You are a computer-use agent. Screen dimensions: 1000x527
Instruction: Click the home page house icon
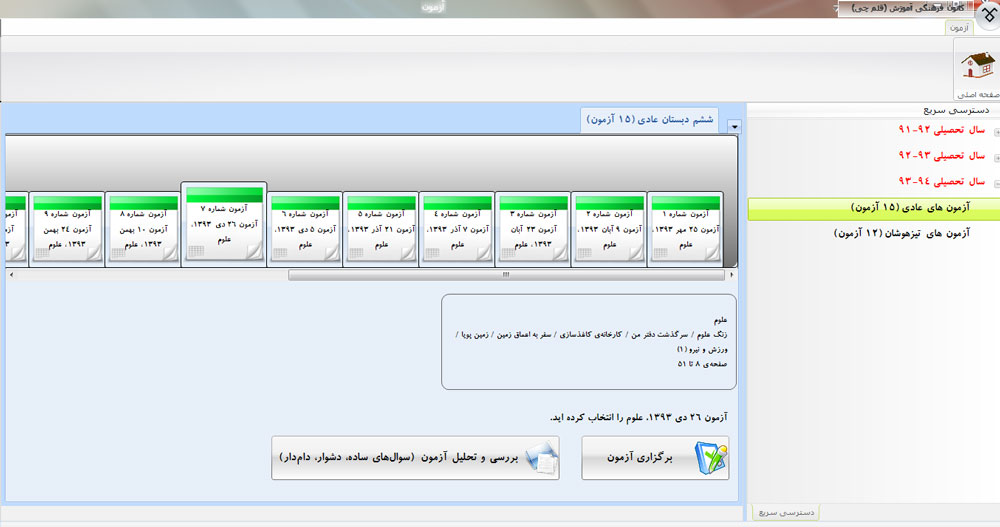coord(974,68)
